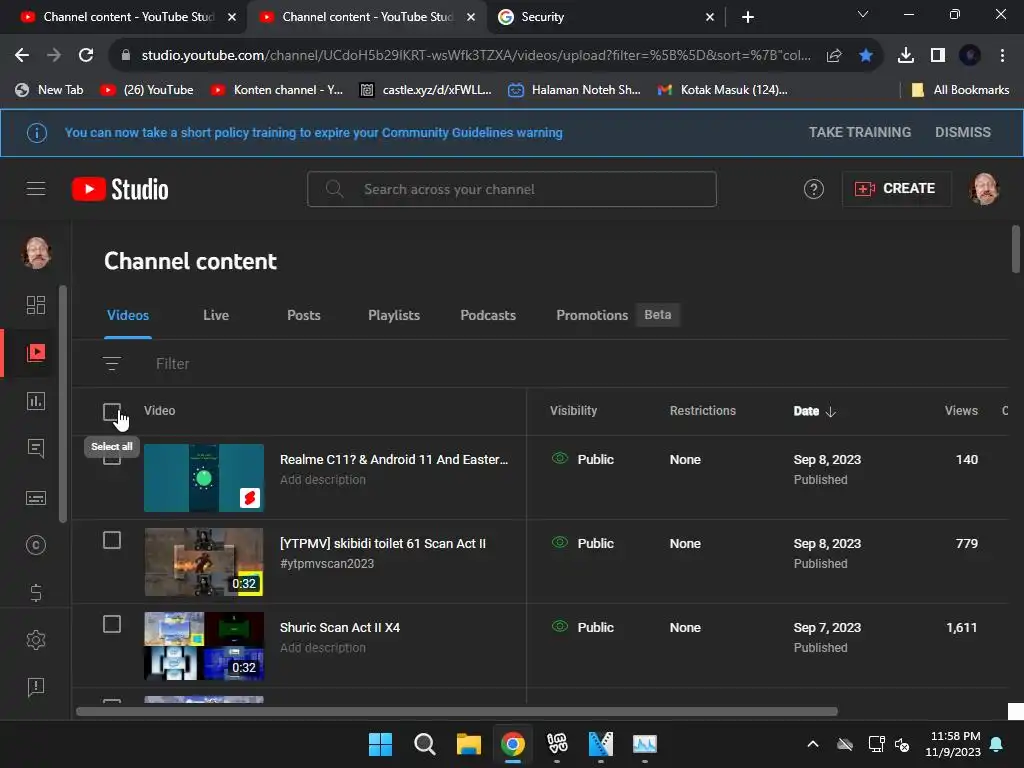This screenshot has height=768, width=1024.
Task: Click the YouTube Studio logo
Action: [120, 189]
